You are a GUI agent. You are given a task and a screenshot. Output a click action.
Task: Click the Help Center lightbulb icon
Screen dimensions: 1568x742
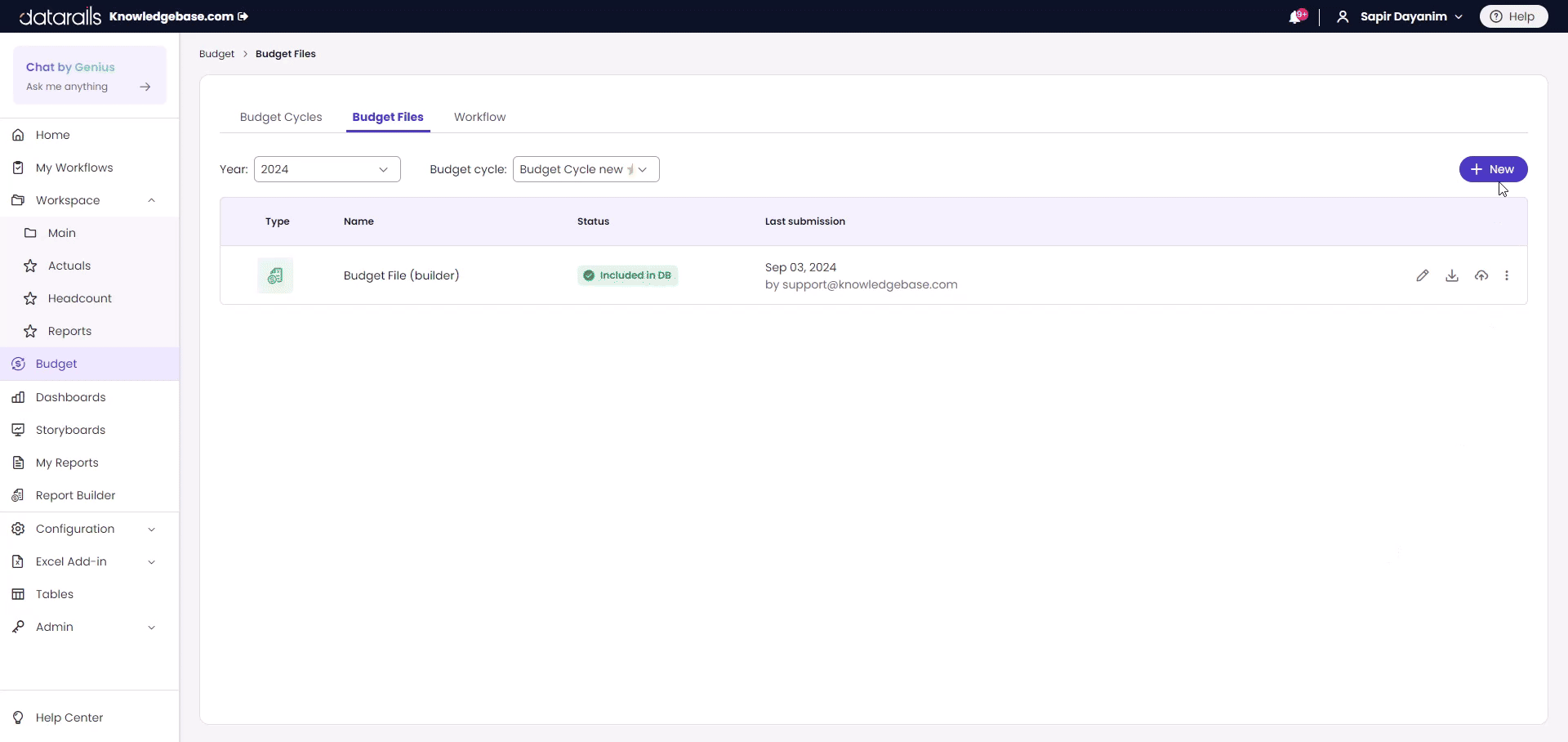[18, 717]
